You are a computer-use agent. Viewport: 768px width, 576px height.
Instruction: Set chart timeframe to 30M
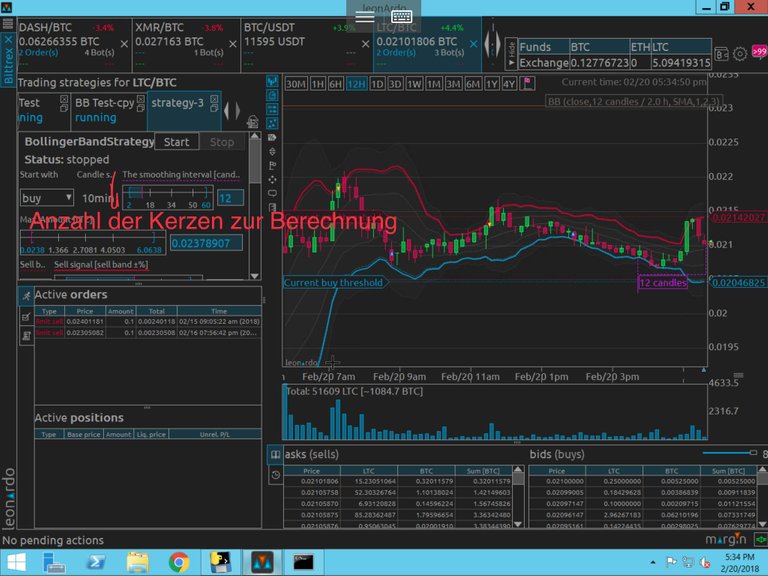(295, 84)
